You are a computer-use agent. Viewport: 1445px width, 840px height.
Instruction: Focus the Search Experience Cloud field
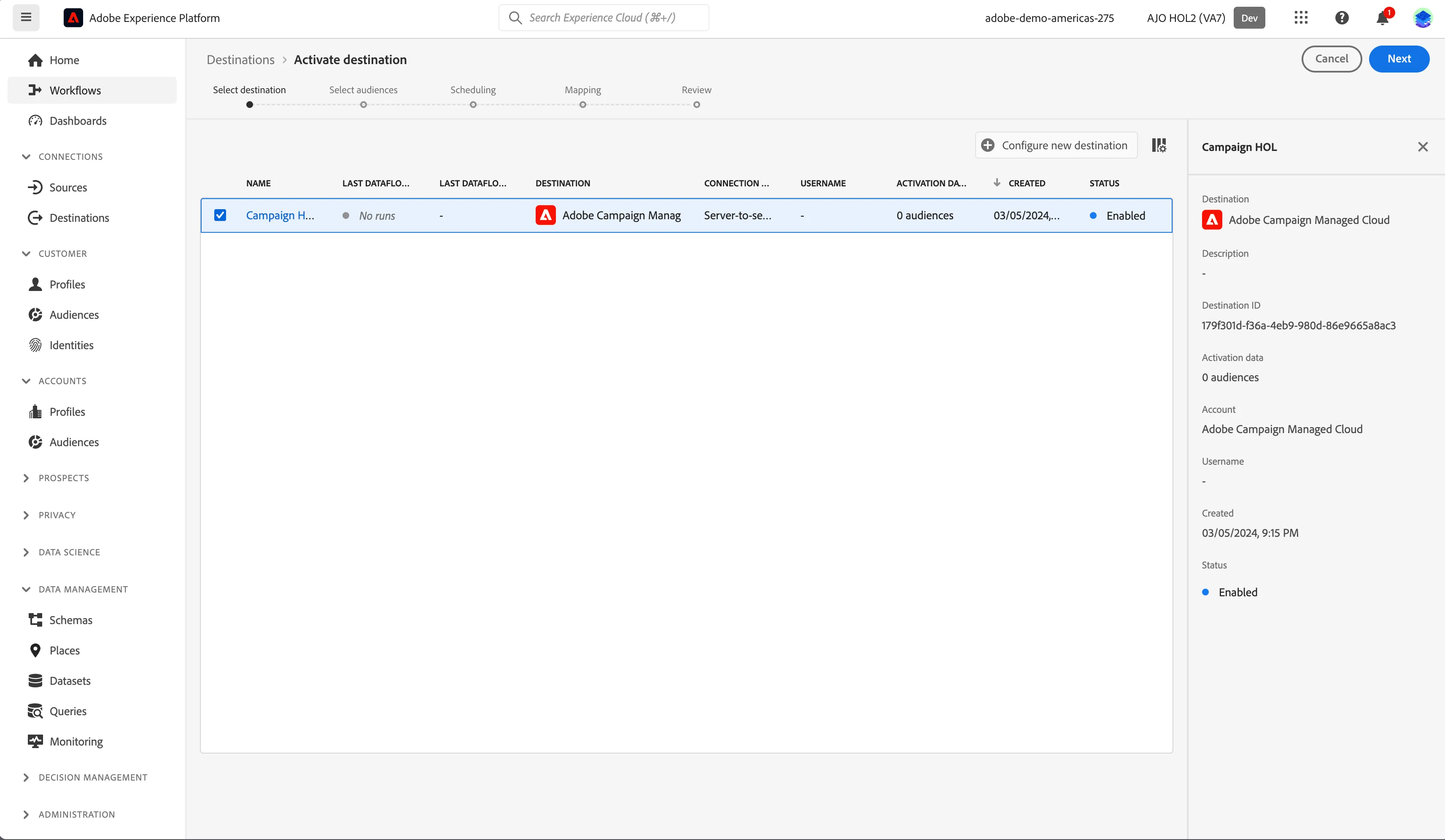603,18
